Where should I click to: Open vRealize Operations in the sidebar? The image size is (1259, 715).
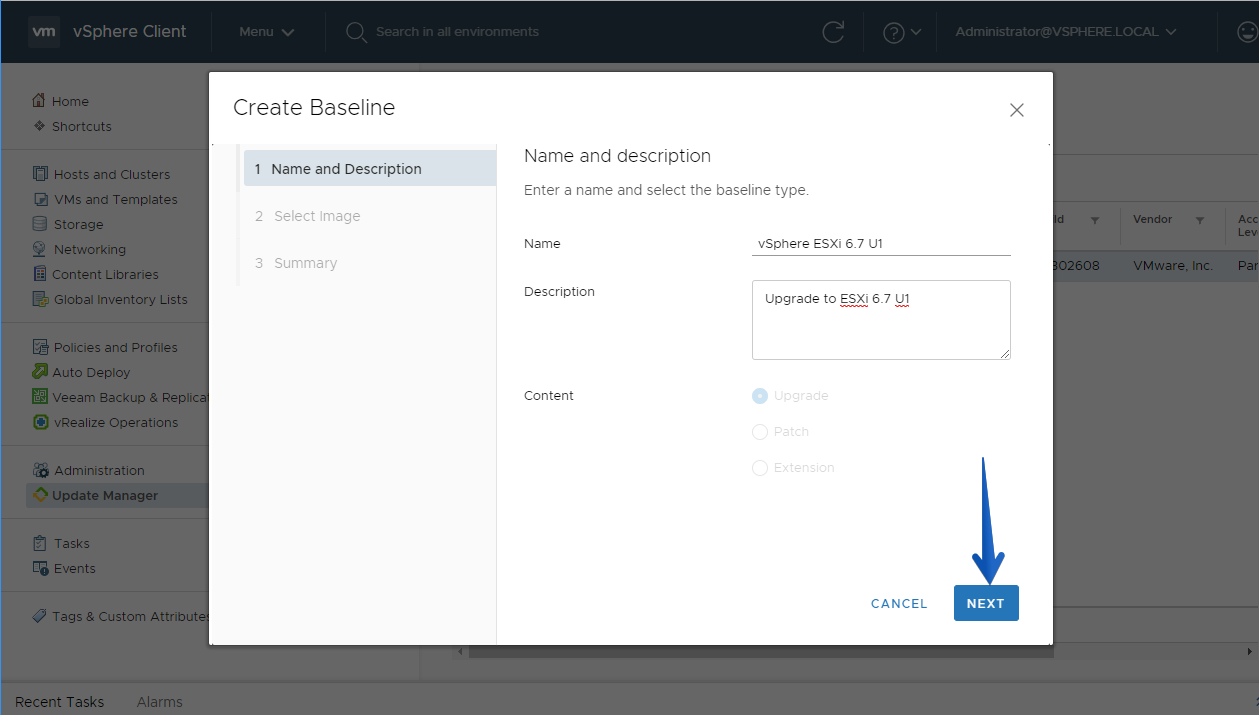point(116,422)
